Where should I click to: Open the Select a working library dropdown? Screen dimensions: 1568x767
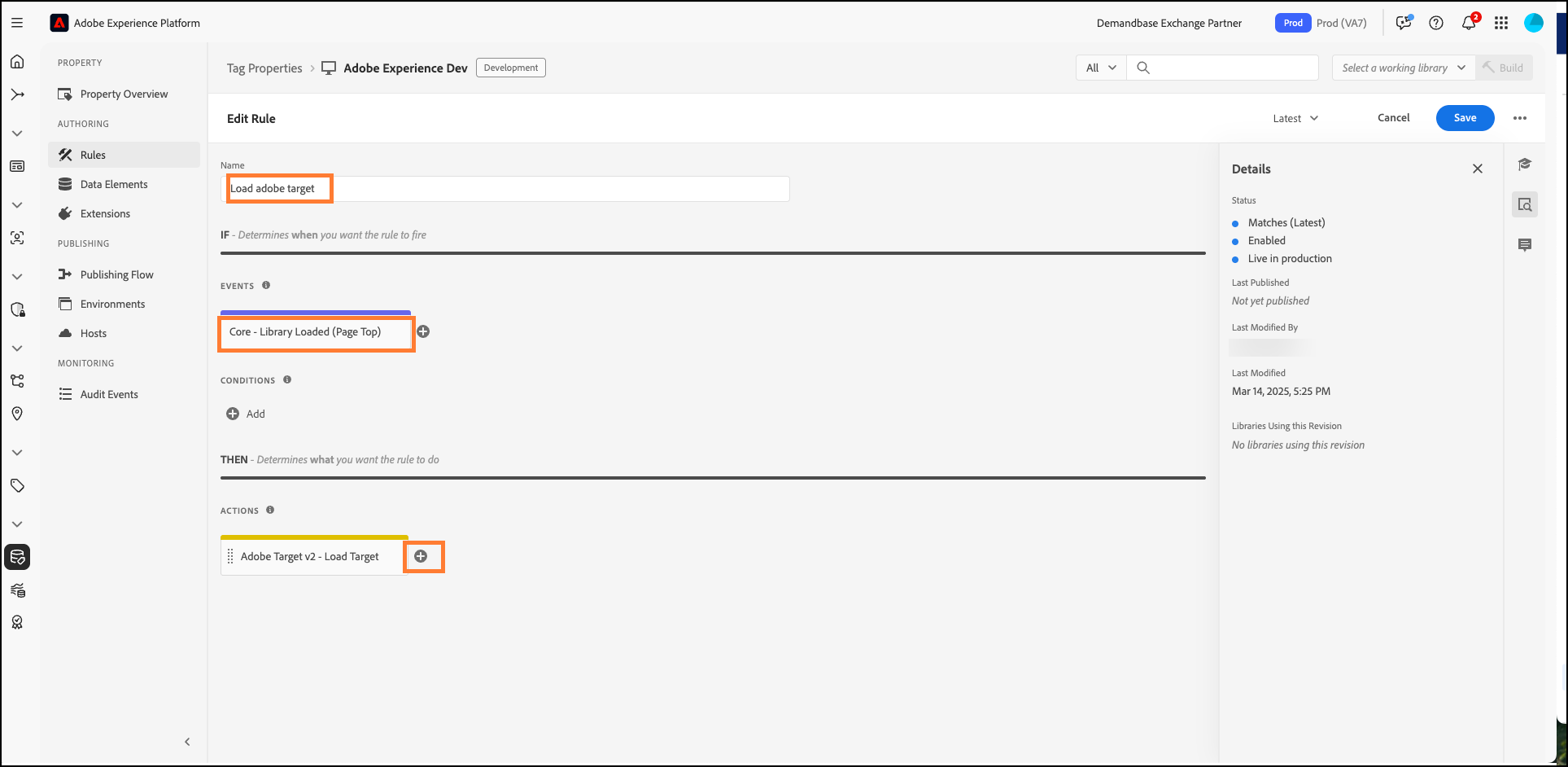[x=1403, y=68]
